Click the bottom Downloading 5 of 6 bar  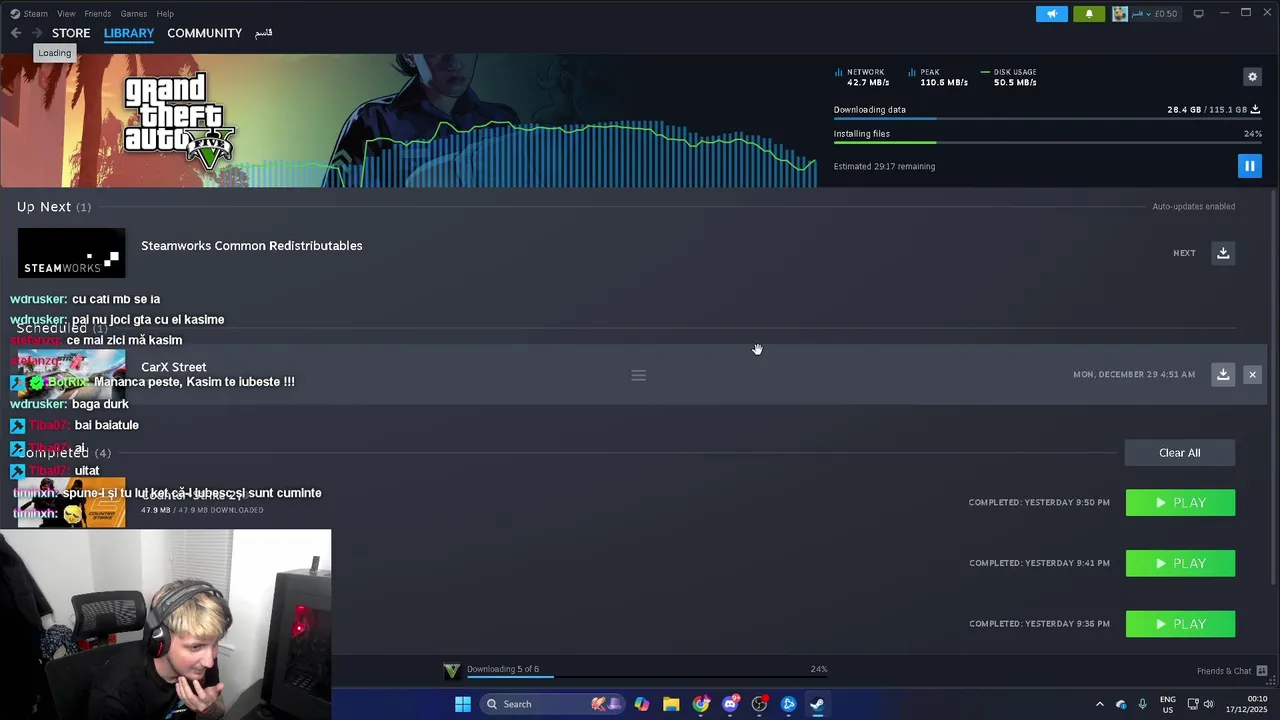click(x=646, y=677)
